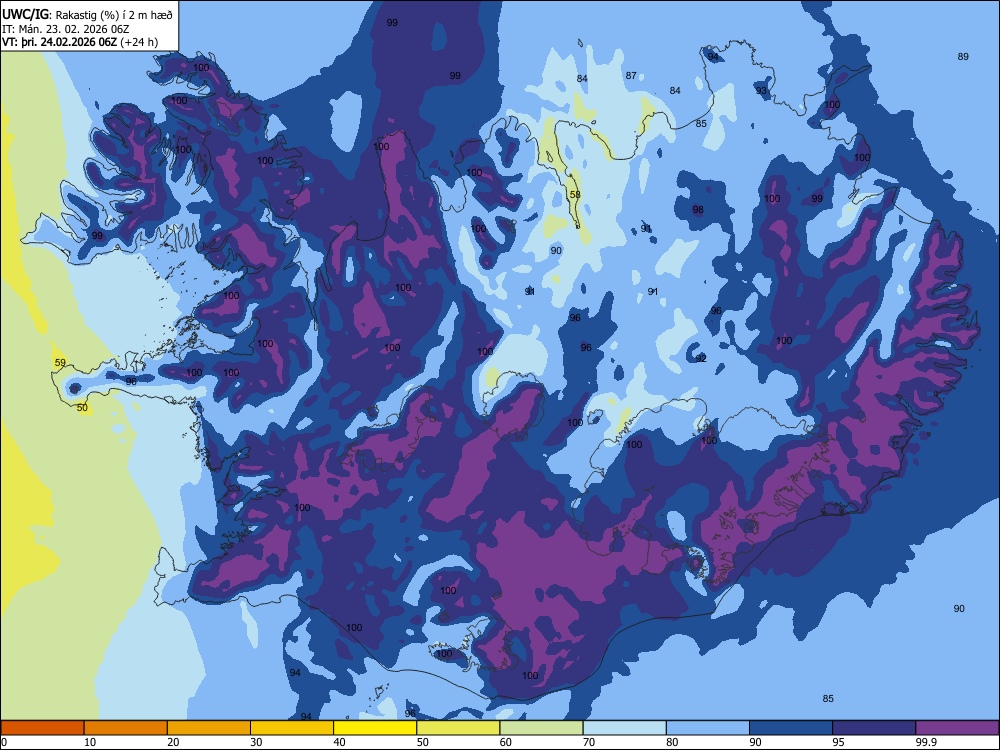Click the '95' tick label on the legend

[838, 742]
